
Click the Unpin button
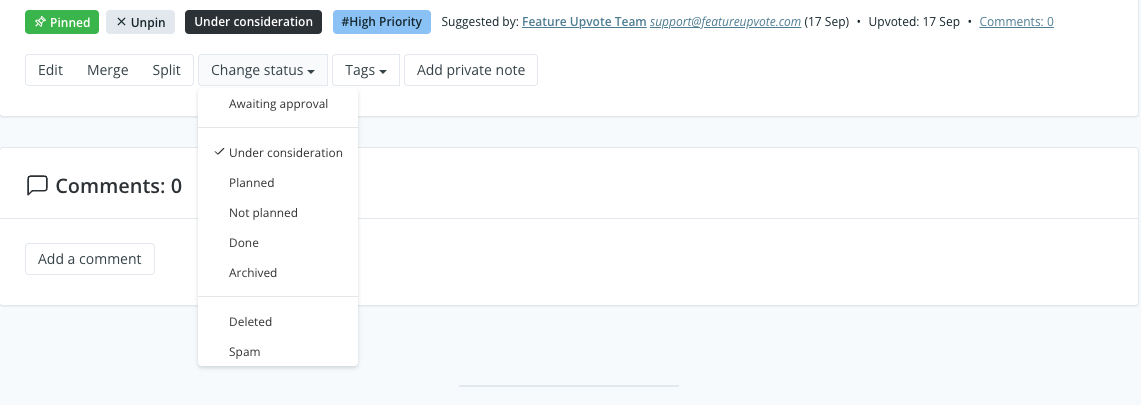(141, 22)
